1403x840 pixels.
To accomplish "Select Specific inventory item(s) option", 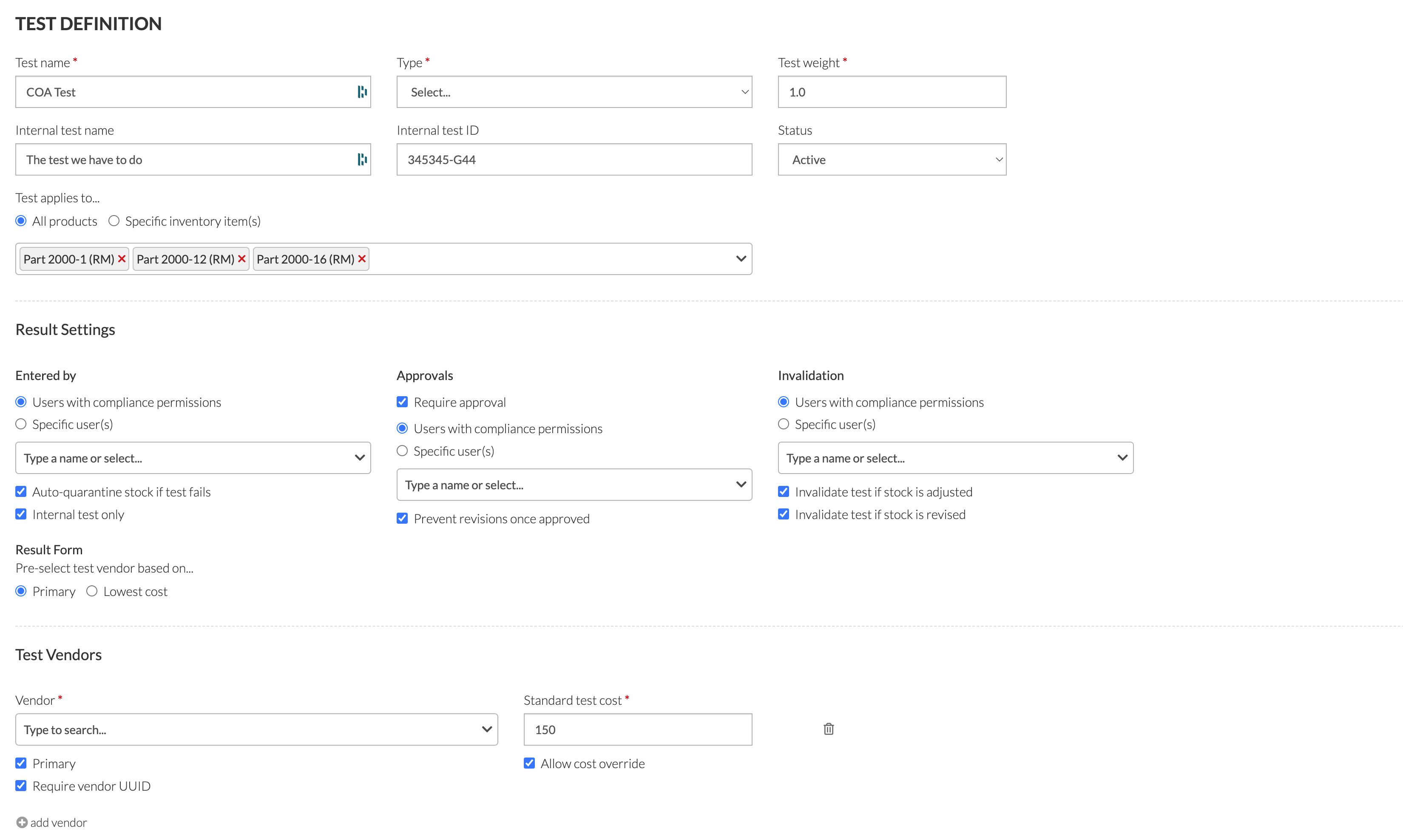I will point(113,221).
